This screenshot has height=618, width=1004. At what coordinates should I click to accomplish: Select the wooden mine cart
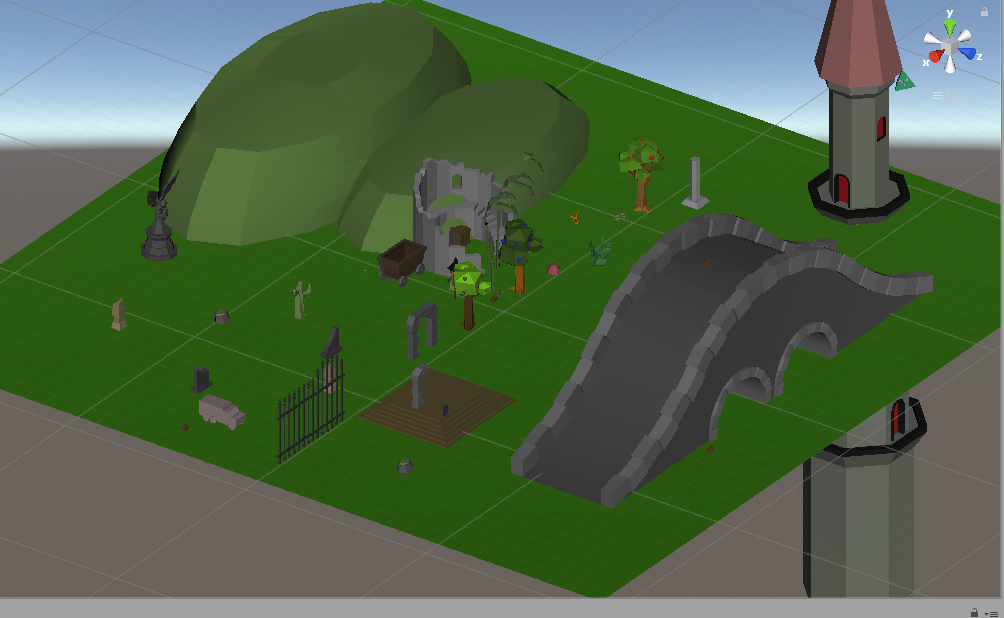click(x=402, y=261)
